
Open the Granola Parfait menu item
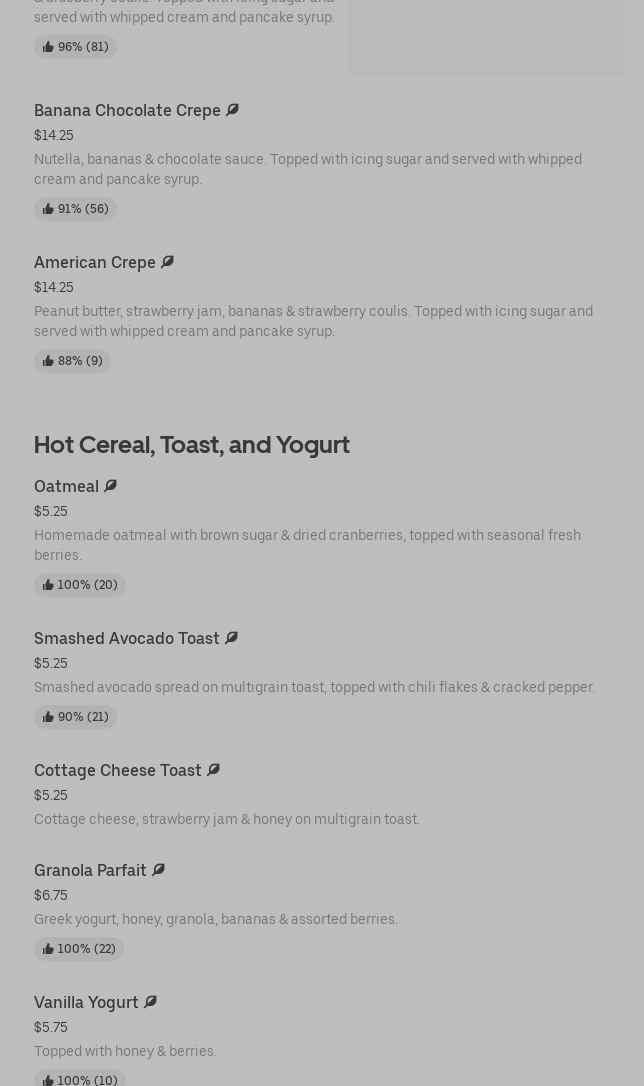[90, 870]
